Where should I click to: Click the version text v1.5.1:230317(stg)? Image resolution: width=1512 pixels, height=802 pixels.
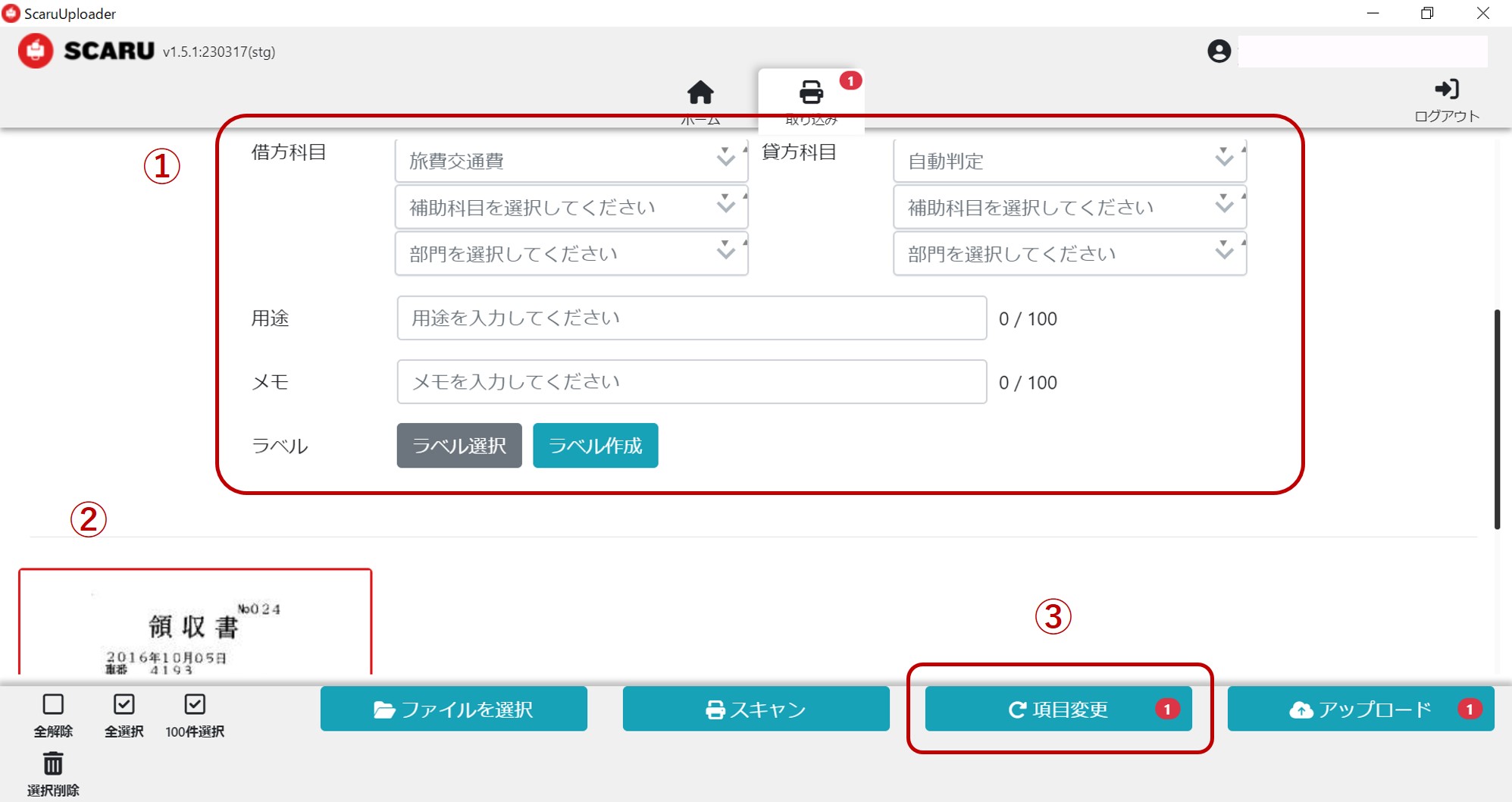click(x=219, y=52)
